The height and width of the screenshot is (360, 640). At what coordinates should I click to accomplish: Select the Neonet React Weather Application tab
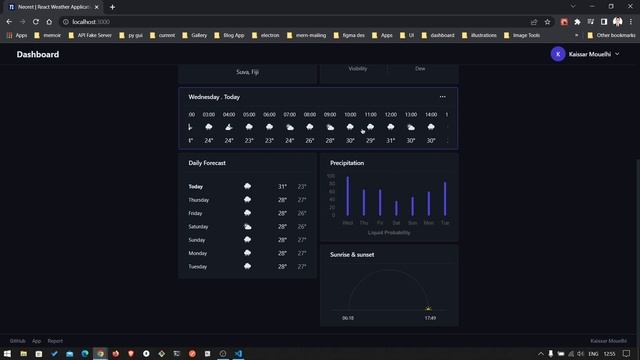(53, 7)
